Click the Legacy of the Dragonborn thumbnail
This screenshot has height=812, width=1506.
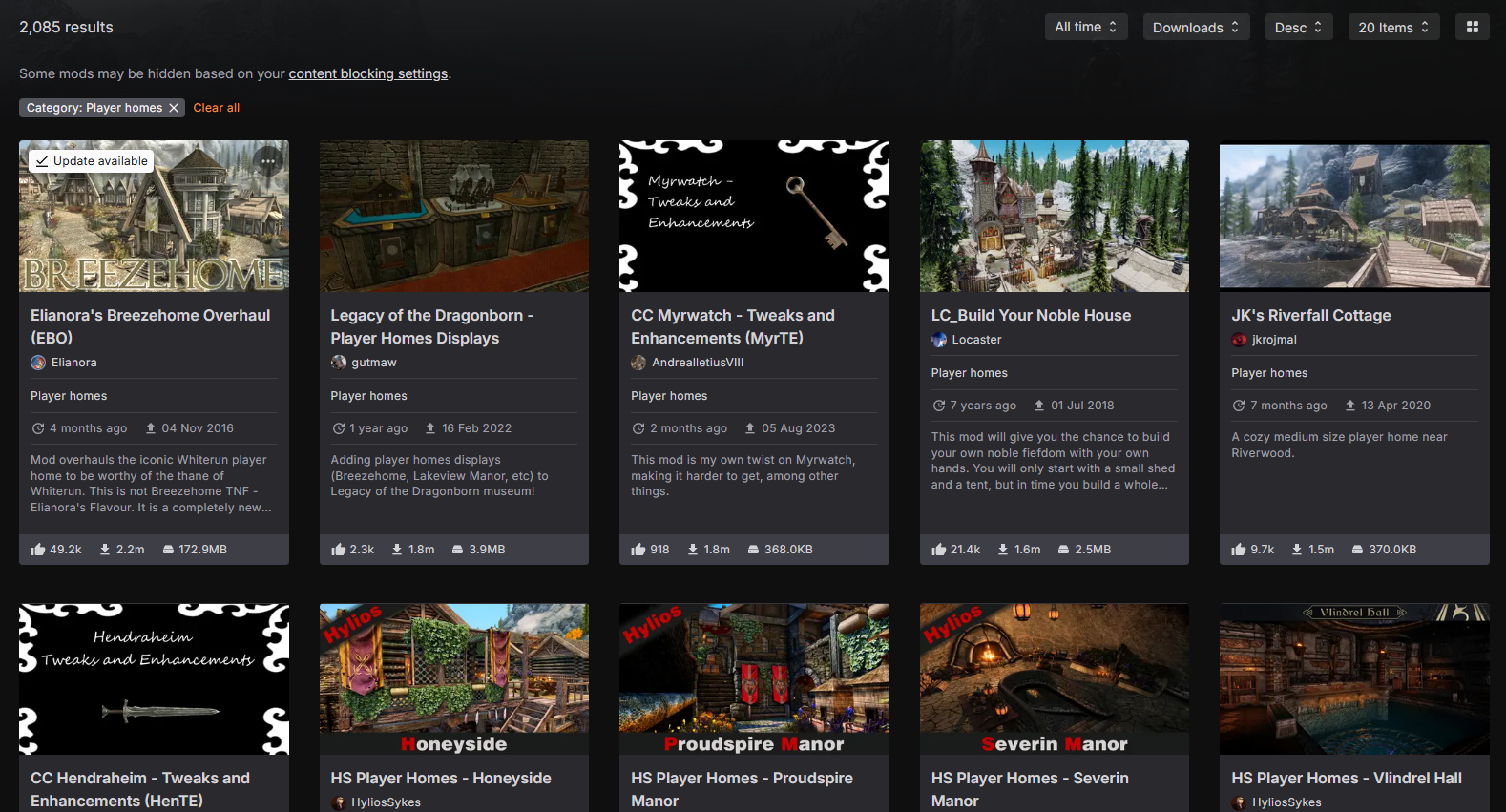[454, 217]
